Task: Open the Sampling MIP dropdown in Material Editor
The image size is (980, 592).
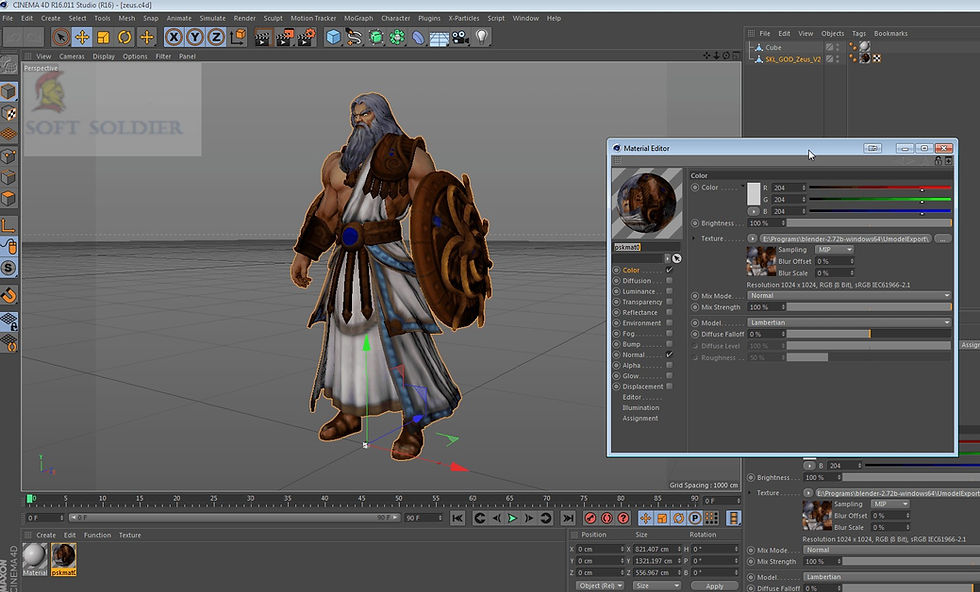Action: 834,249
